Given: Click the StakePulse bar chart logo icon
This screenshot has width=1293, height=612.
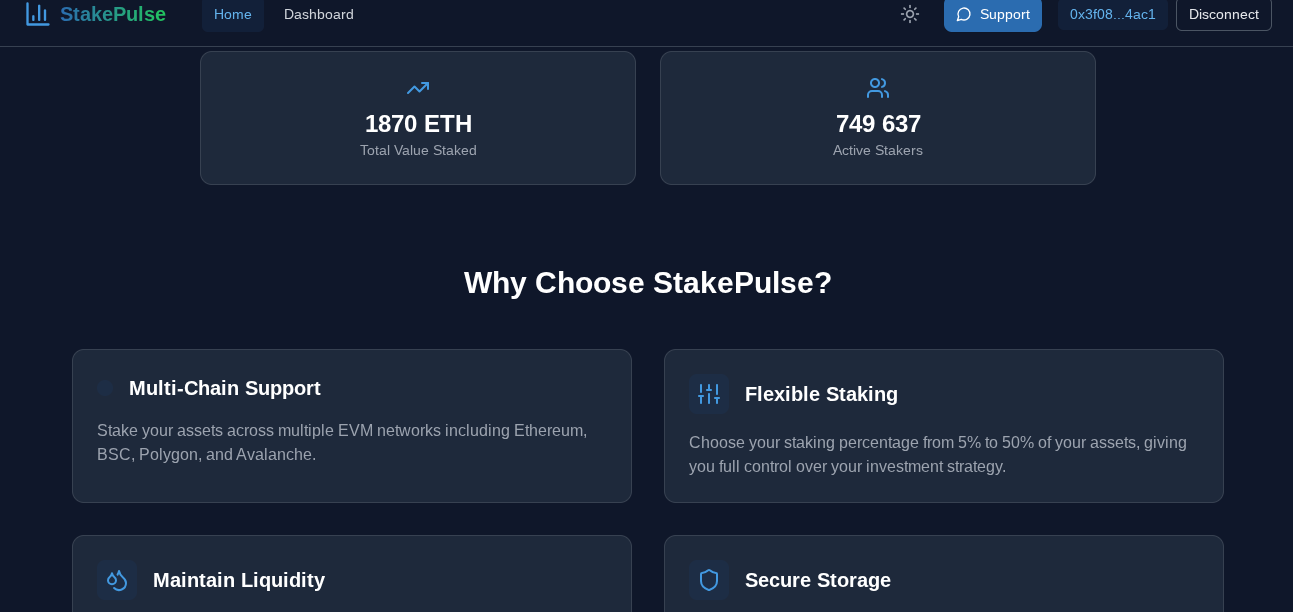Looking at the screenshot, I should pos(37,14).
